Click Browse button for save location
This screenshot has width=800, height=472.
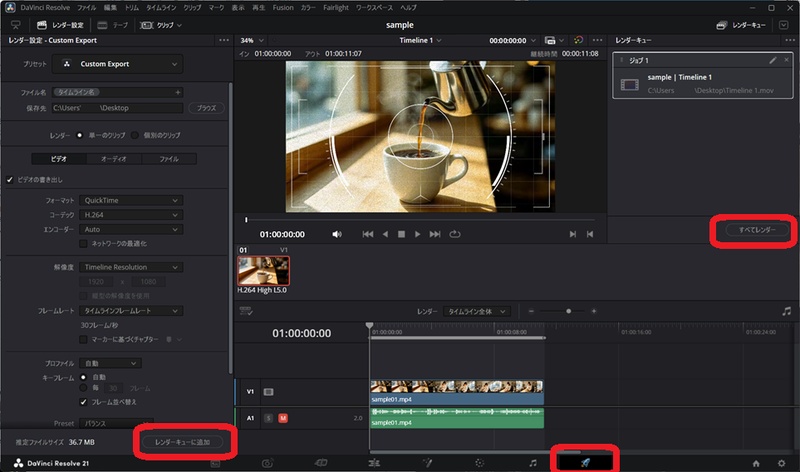pos(207,108)
